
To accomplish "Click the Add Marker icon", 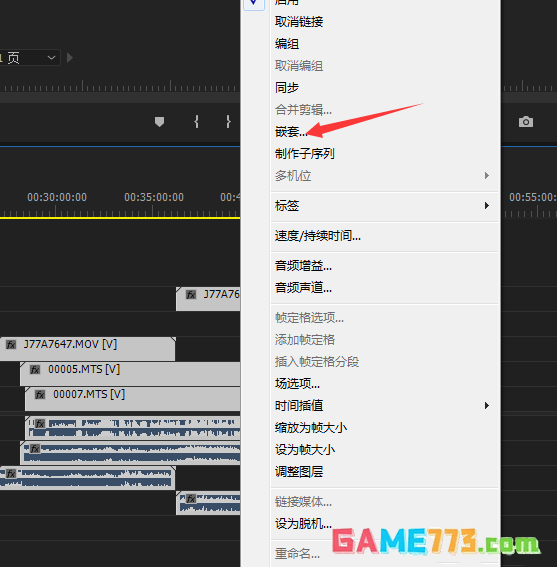I will pyautogui.click(x=160, y=122).
